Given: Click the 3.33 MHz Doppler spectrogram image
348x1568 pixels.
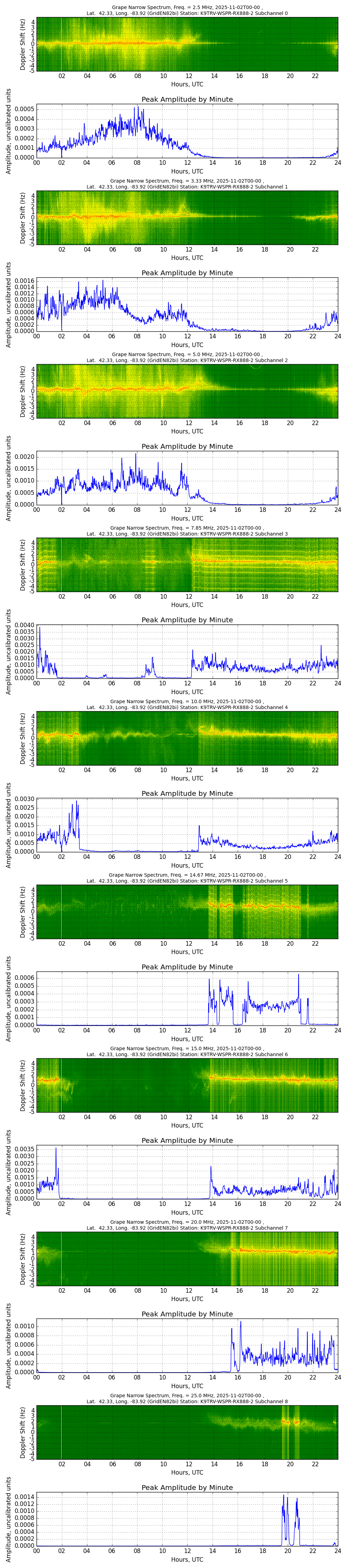Looking at the screenshot, I should coord(187,218).
